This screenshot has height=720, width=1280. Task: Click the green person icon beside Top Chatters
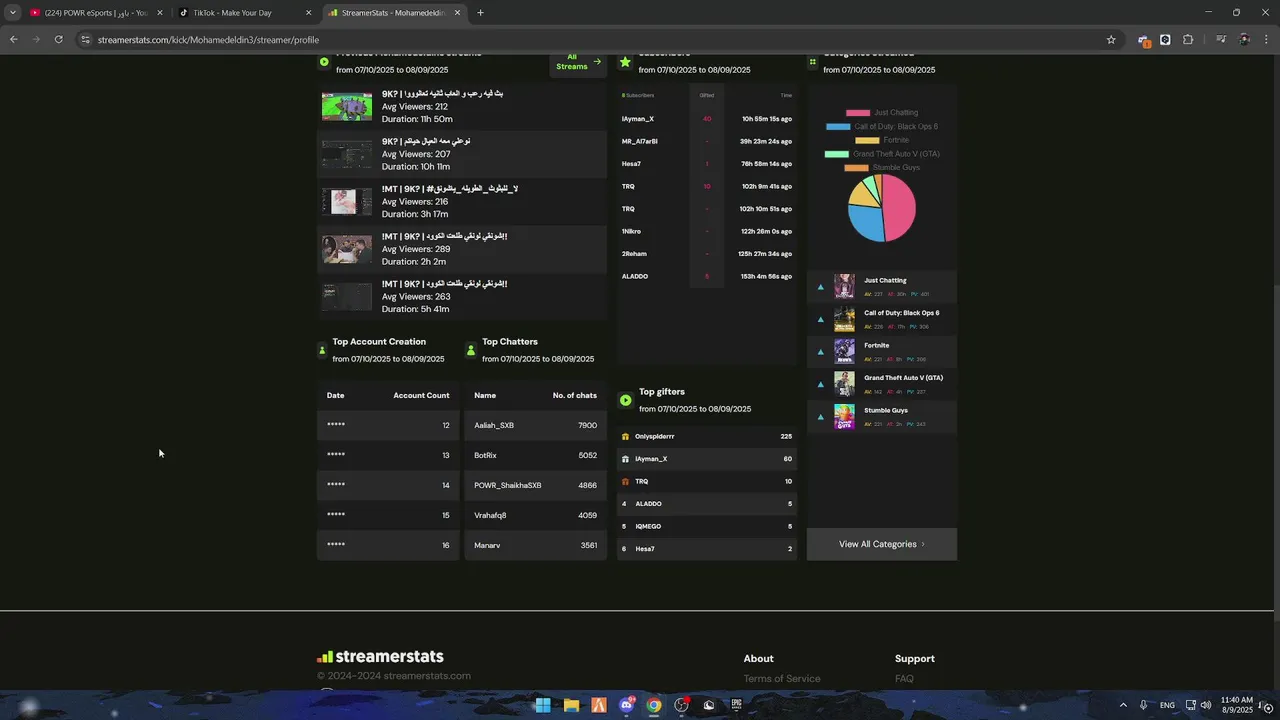click(471, 350)
